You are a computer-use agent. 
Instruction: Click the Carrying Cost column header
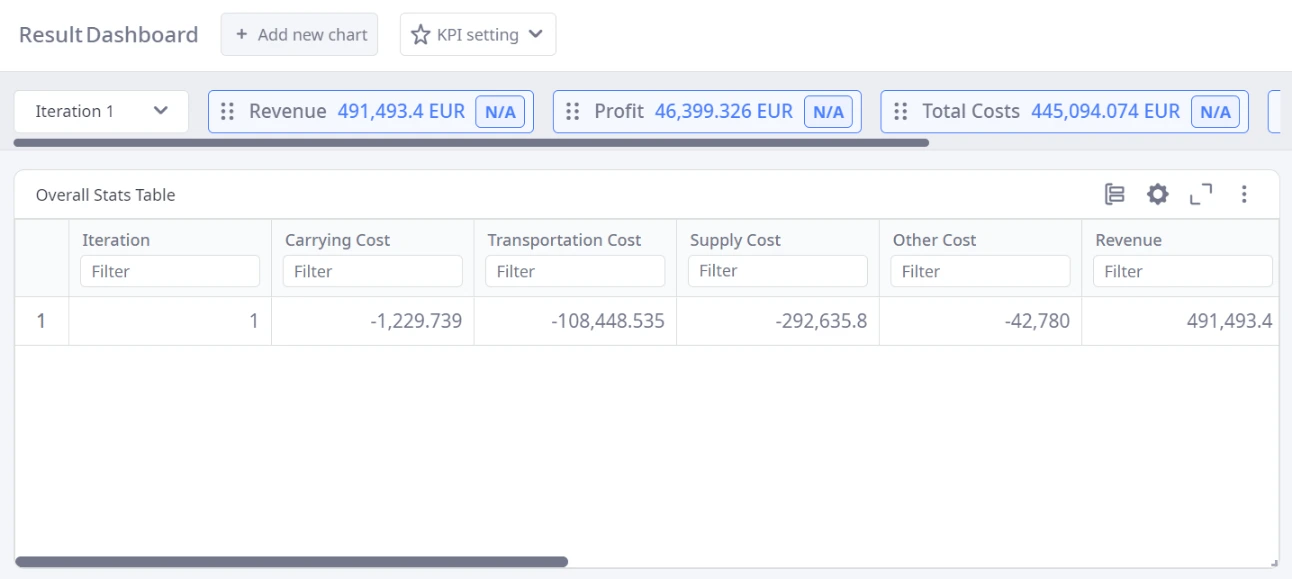tap(337, 240)
